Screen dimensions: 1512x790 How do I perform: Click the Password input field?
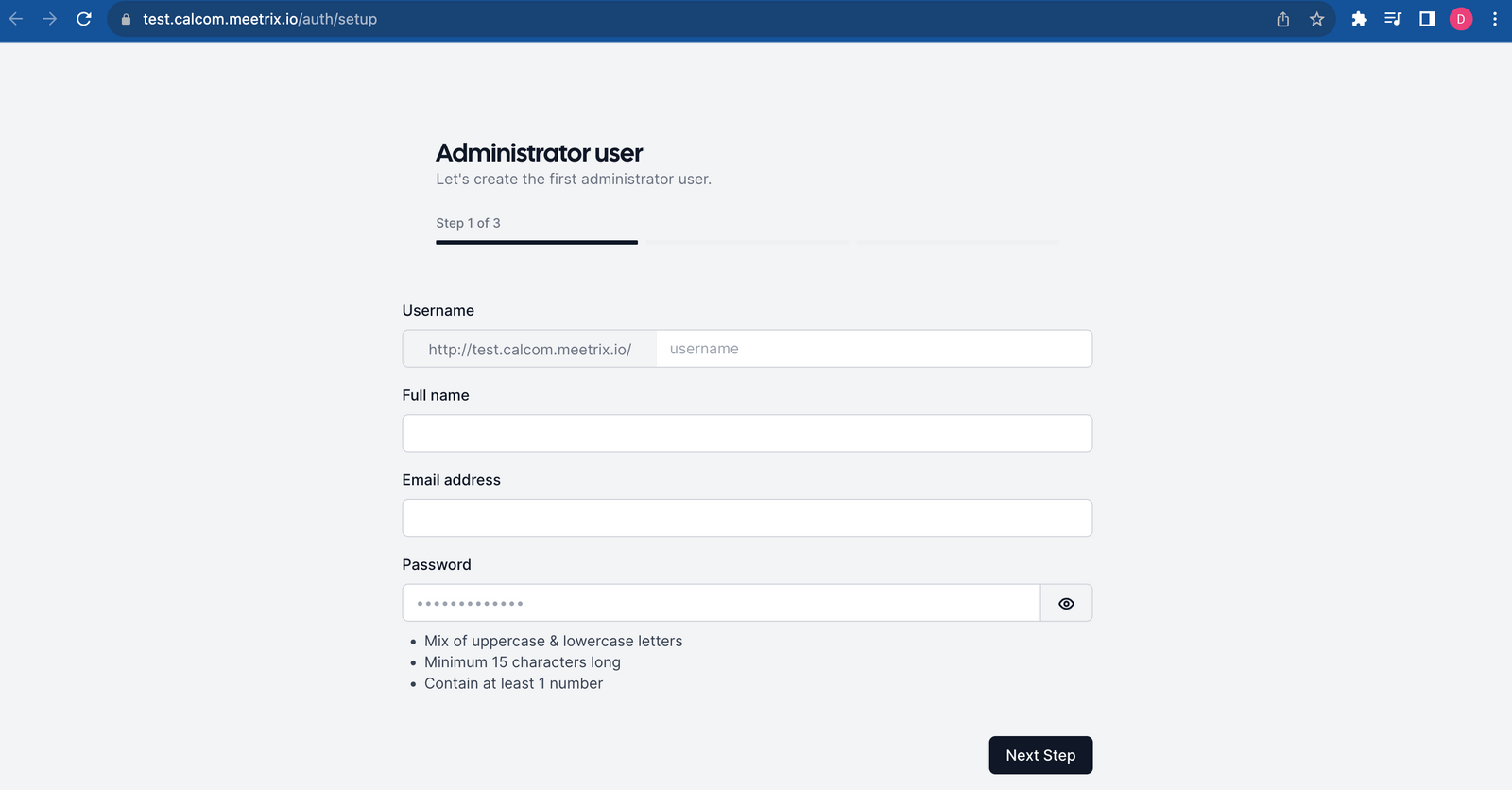pyautogui.click(x=720, y=603)
